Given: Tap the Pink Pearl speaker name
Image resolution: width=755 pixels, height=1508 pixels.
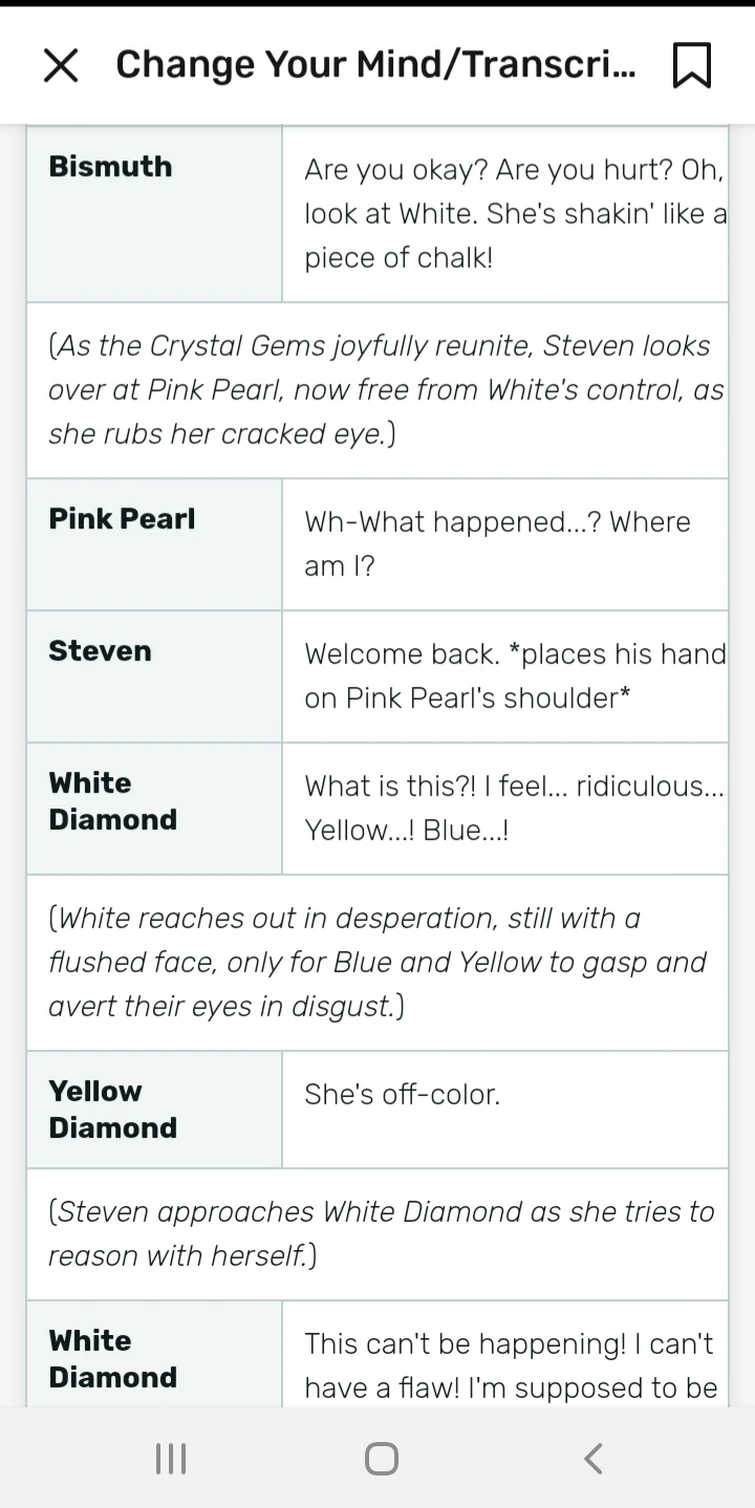Looking at the screenshot, I should click(x=122, y=519).
